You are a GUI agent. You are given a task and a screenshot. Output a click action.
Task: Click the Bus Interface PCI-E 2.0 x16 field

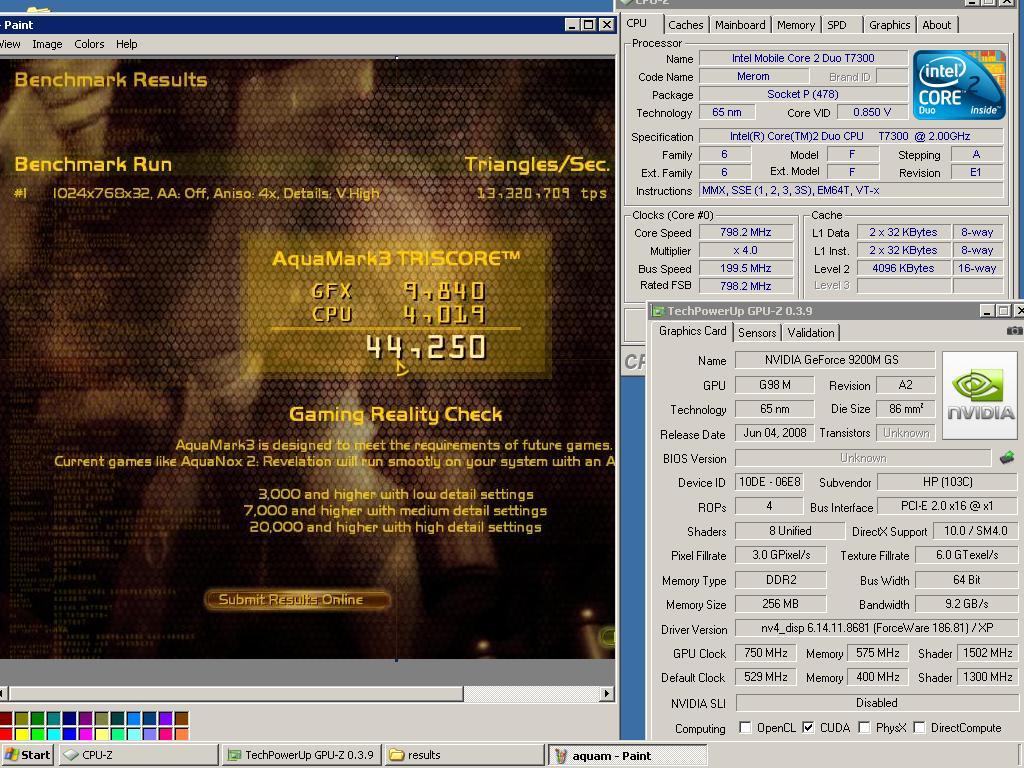[x=947, y=507]
